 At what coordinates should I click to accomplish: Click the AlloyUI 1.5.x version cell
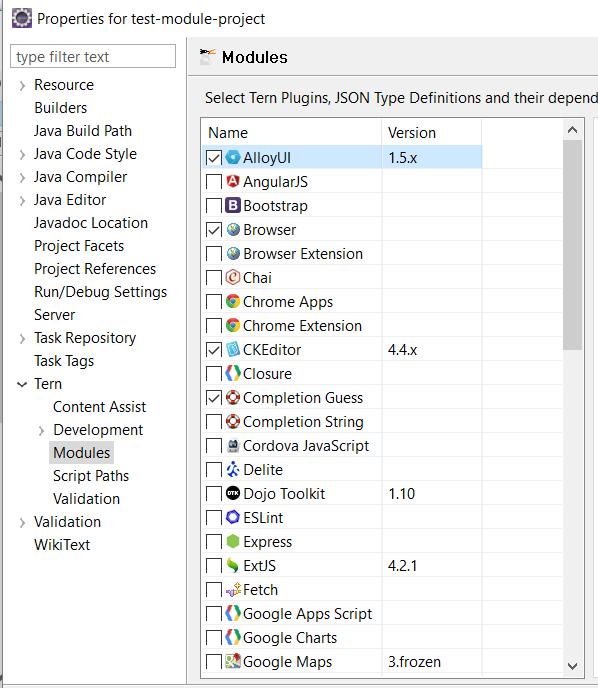tap(432, 158)
